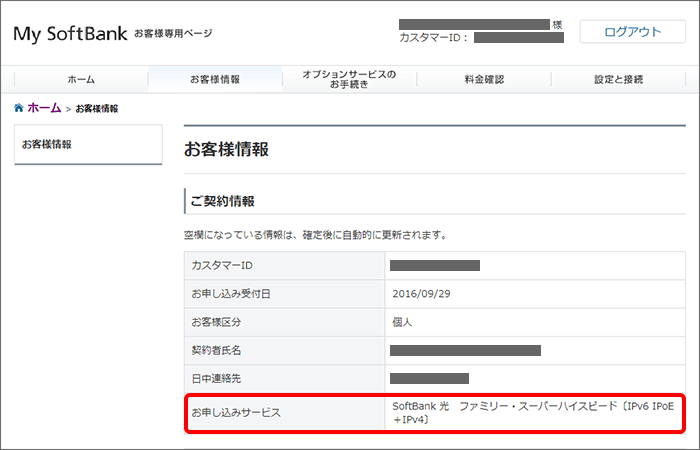Select お客様情報 in the left sidebar
The width and height of the screenshot is (700, 450).
coord(88,145)
